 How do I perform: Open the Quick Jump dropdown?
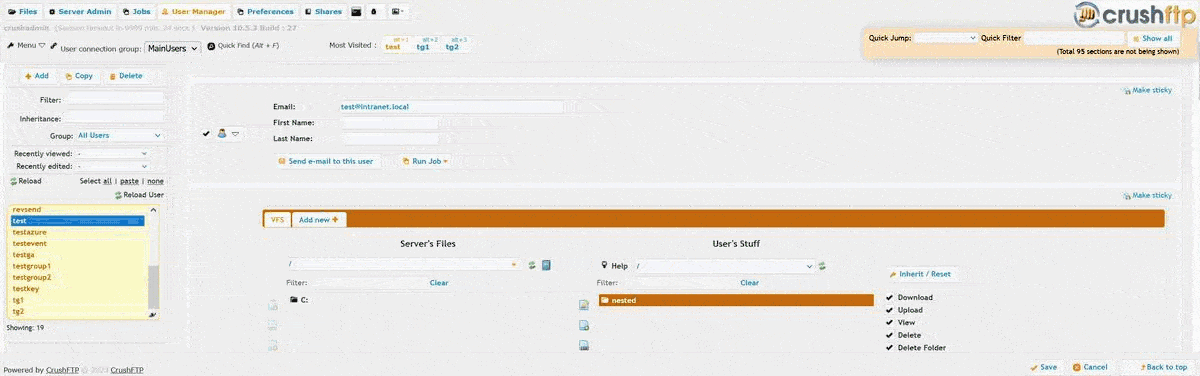pos(946,38)
